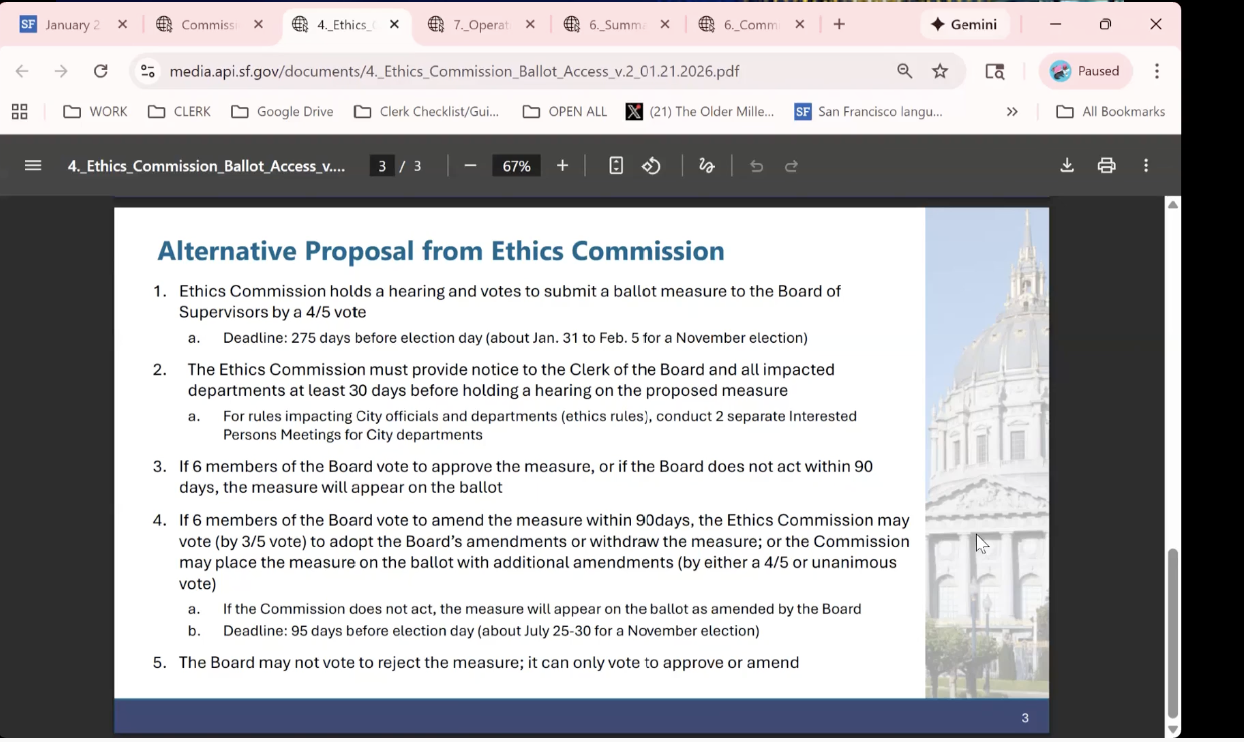Toggle fit to page view
This screenshot has width=1244, height=742.
tap(616, 166)
